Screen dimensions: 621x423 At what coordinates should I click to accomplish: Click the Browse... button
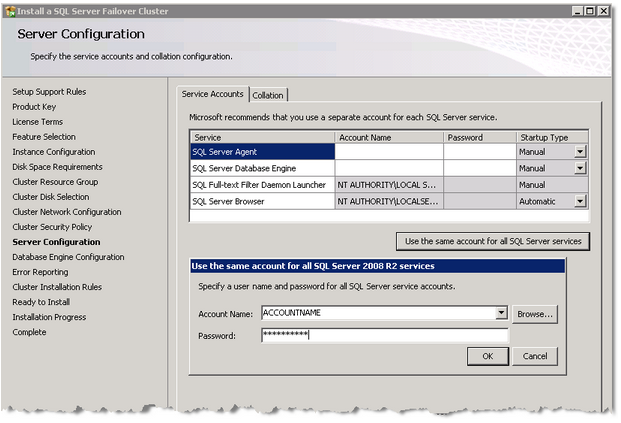pyautogui.click(x=535, y=314)
